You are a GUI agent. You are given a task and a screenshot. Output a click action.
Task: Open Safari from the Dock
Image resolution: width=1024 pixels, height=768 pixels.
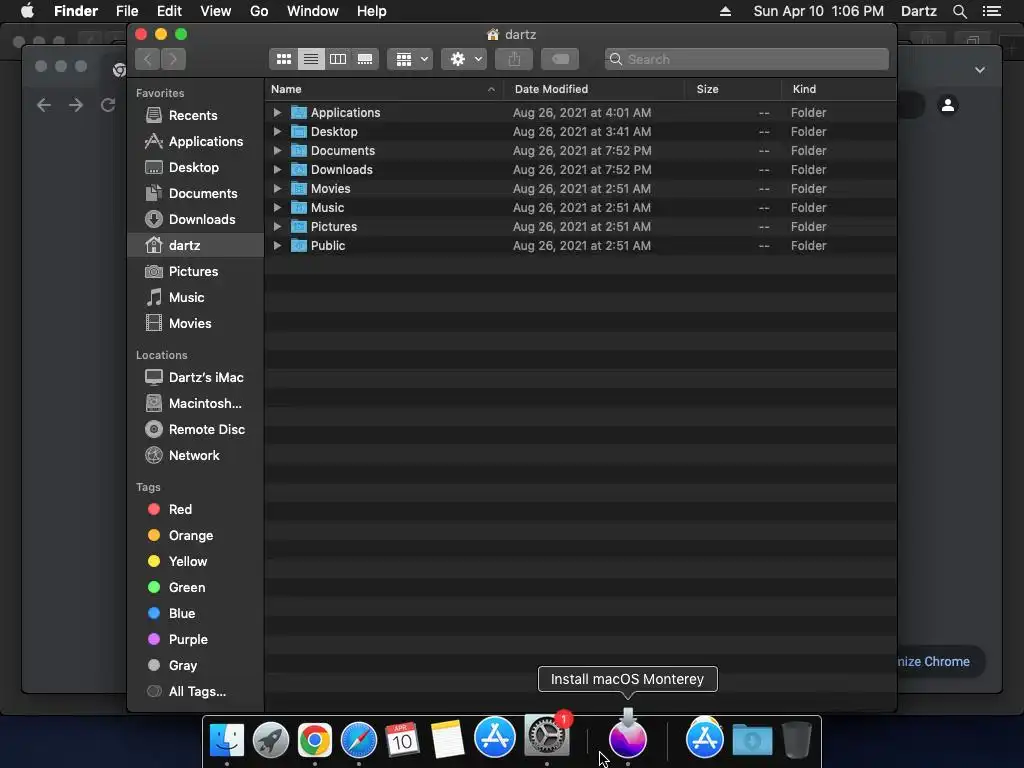[x=359, y=740]
